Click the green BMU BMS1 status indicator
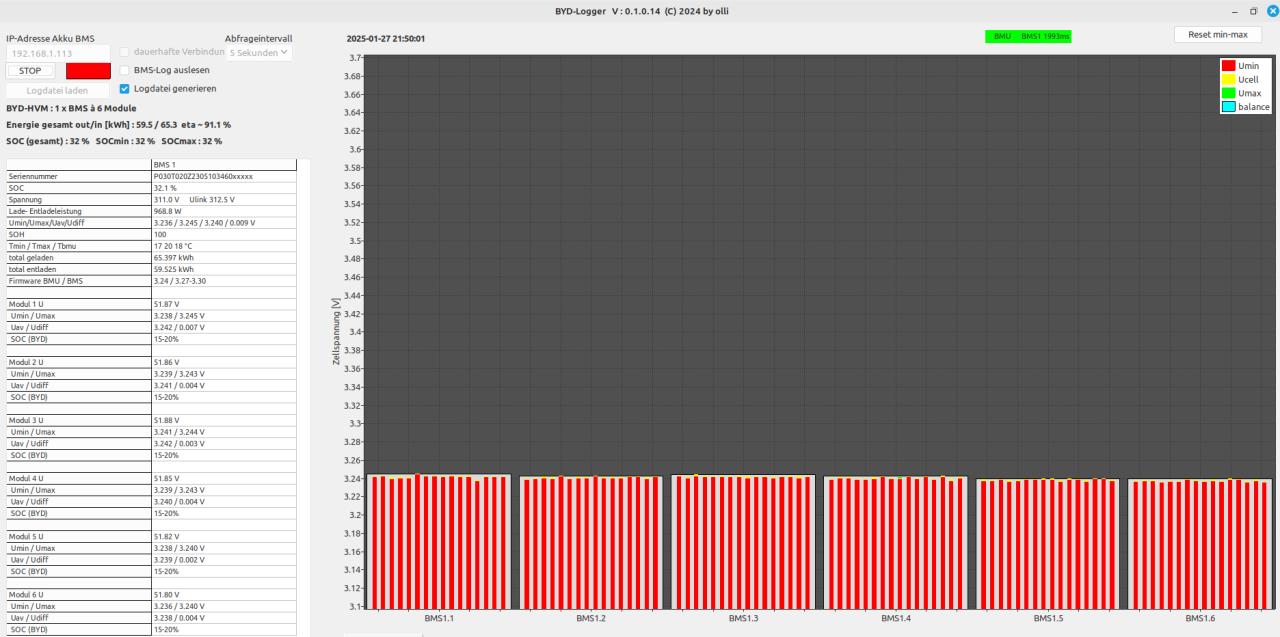 tap(1028, 36)
